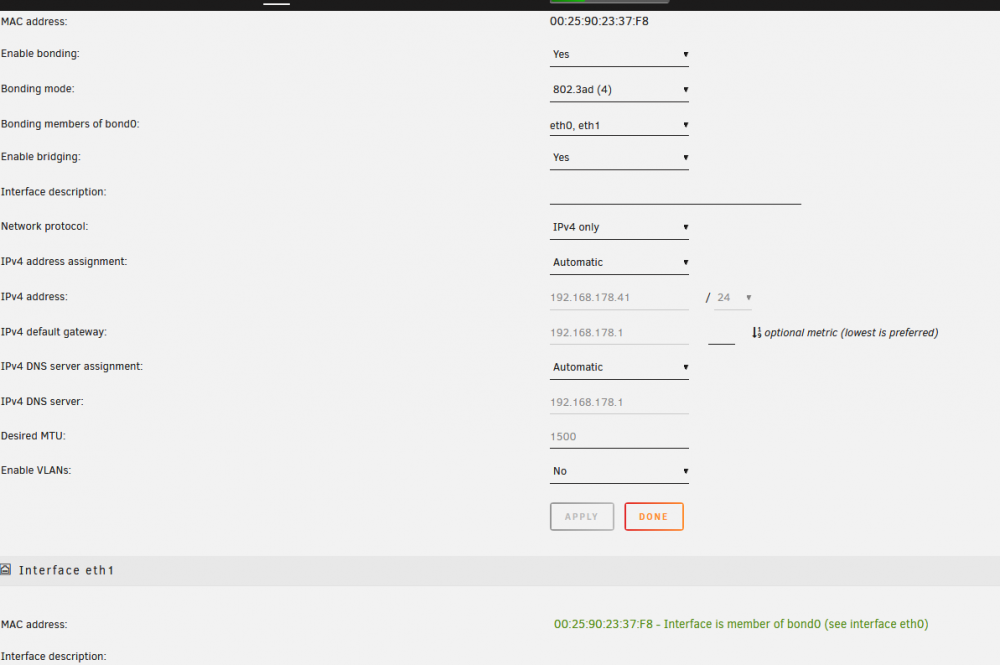Screen dimensions: 1000x665
Task: Open the Enable bridging dropdown
Action: point(619,157)
